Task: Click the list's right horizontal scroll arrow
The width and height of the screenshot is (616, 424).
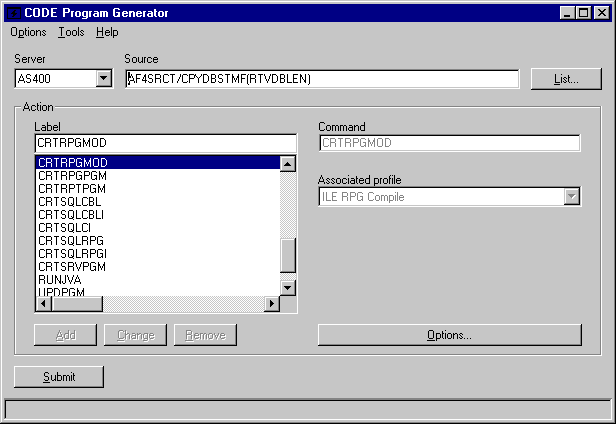Action: click(x=270, y=304)
